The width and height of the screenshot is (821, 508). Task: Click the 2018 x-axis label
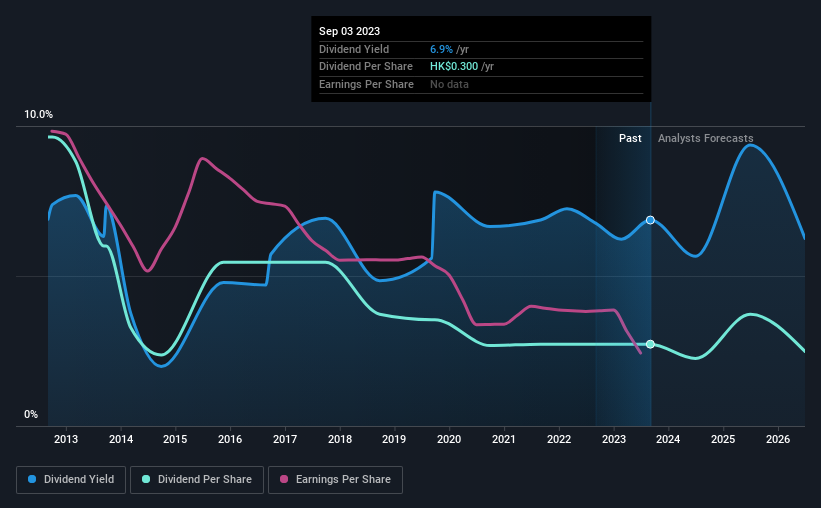340,439
